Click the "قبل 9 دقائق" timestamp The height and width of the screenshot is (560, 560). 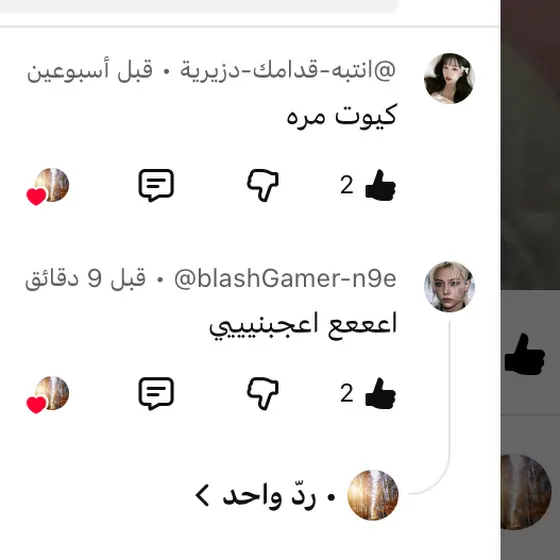pyautogui.click(x=85, y=279)
